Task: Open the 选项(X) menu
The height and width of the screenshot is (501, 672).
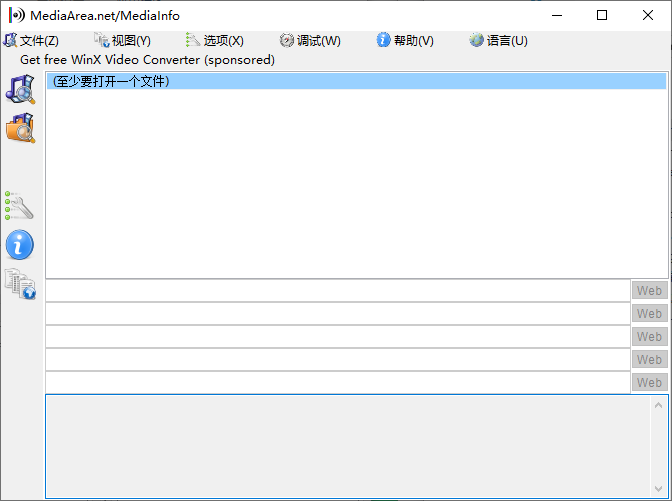Action: [215, 40]
